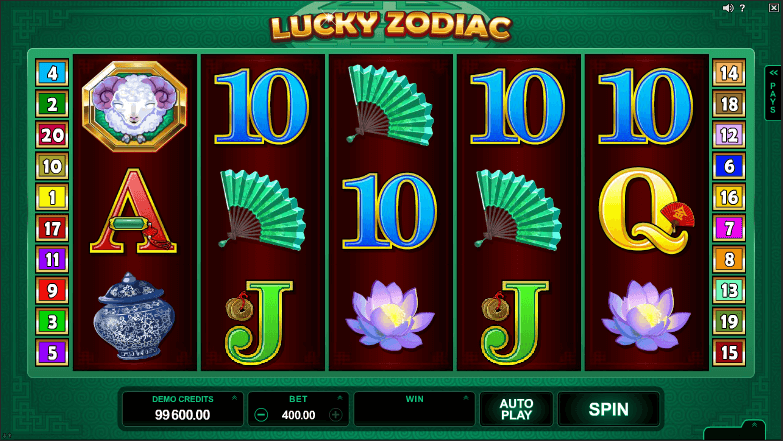Start a spin with SPIN button
783x441 pixels.
[608, 410]
